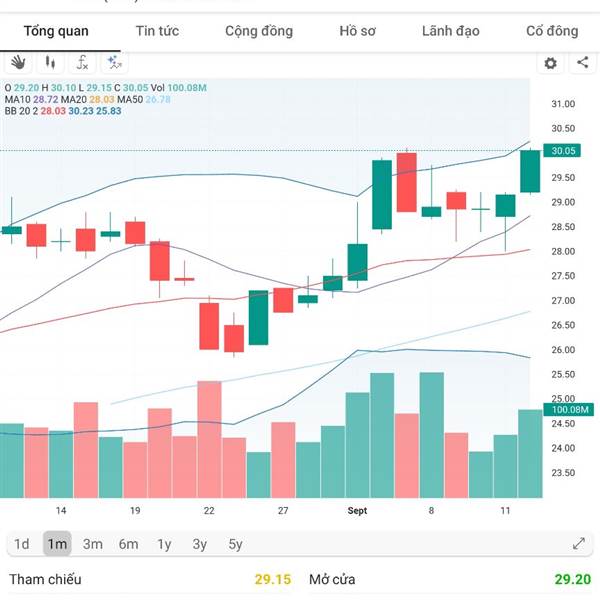
Task: Switch chart range to 1y
Action: [x=164, y=544]
